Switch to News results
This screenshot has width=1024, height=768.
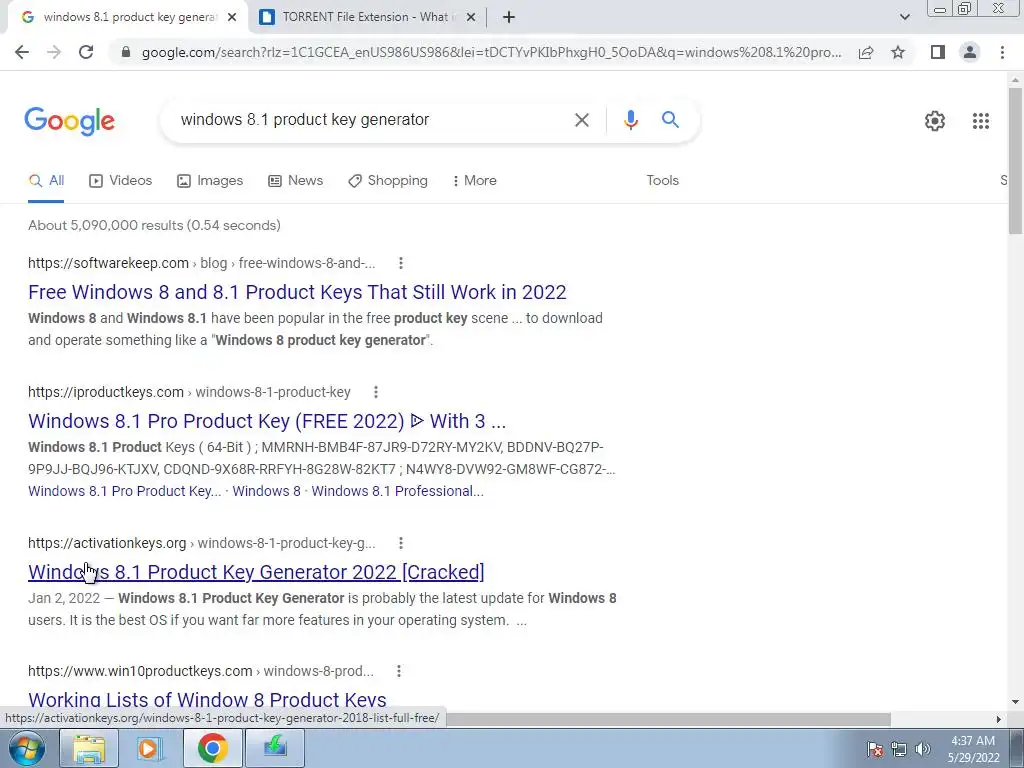pos(295,181)
